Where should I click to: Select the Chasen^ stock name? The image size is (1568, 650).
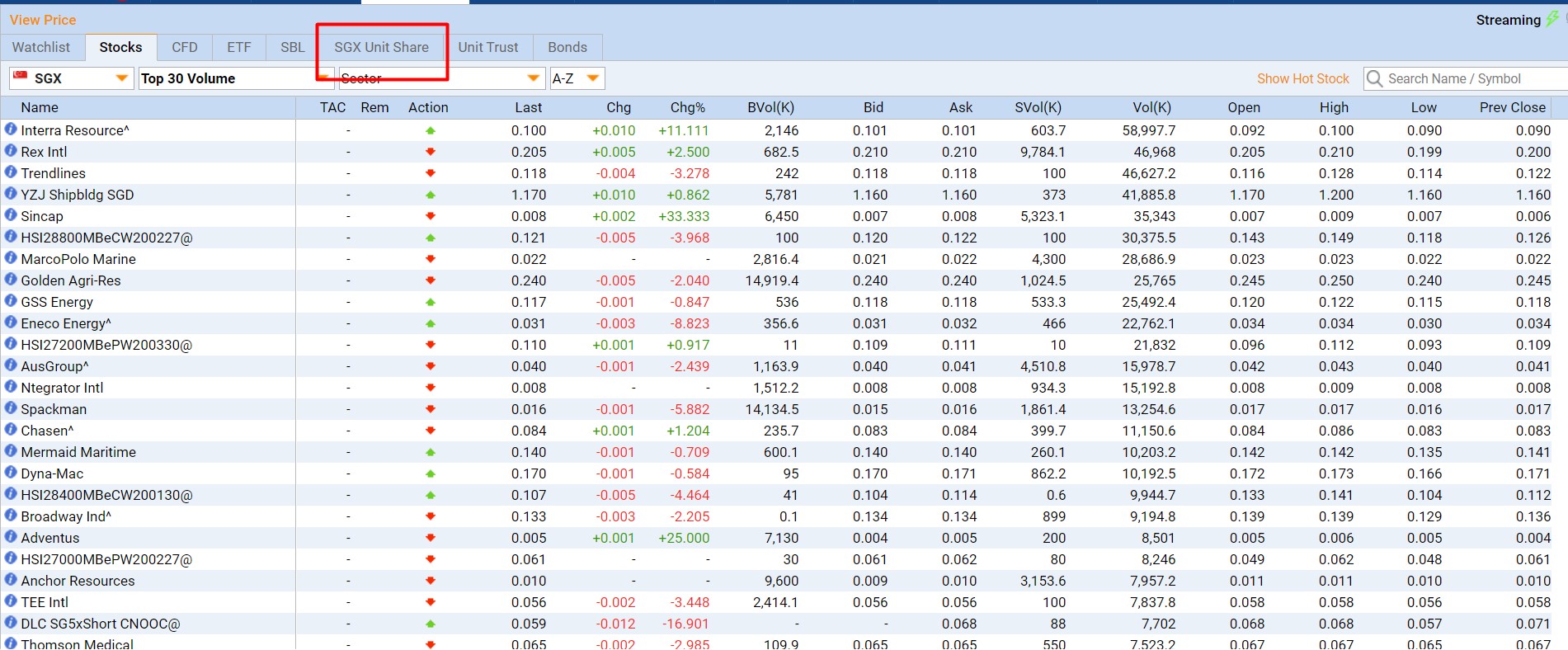[47, 431]
